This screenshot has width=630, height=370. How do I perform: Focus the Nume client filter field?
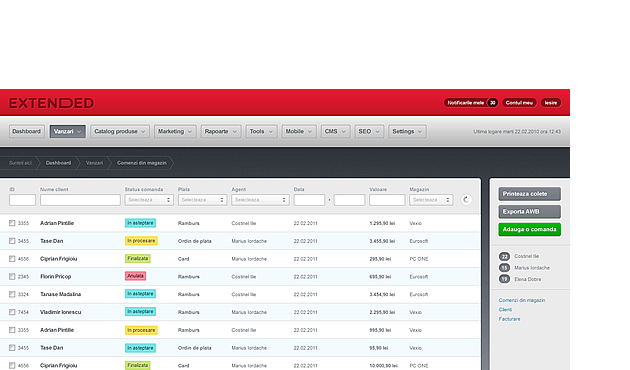80,200
